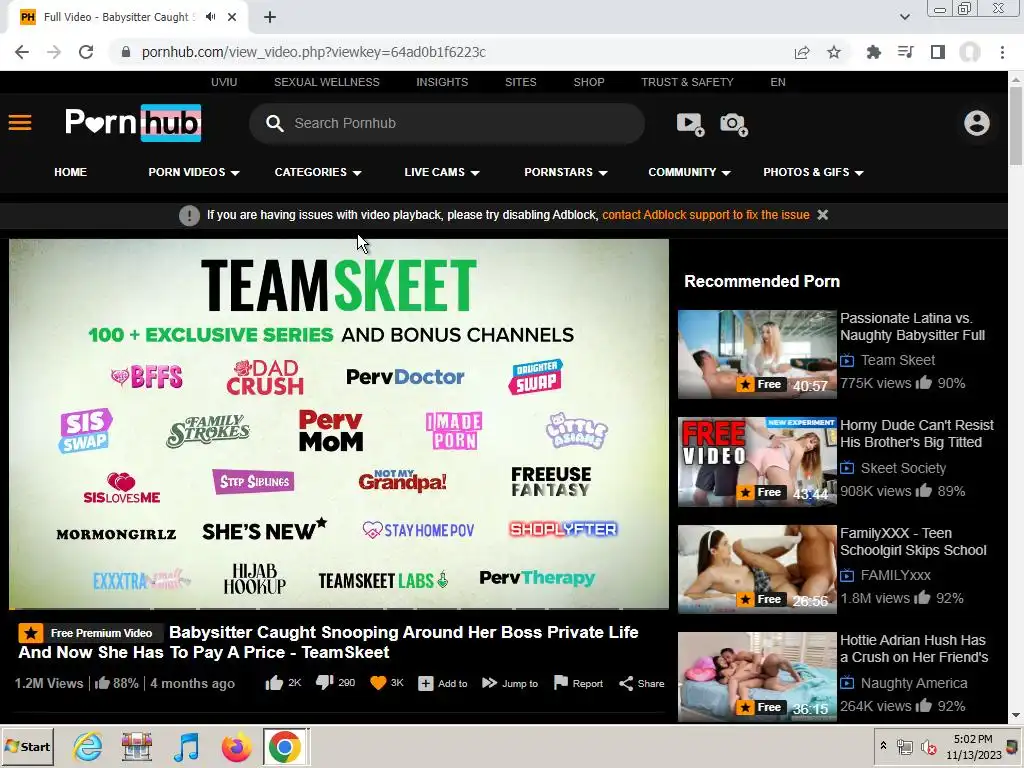Open the Team Skeet channel link

[x=897, y=360]
